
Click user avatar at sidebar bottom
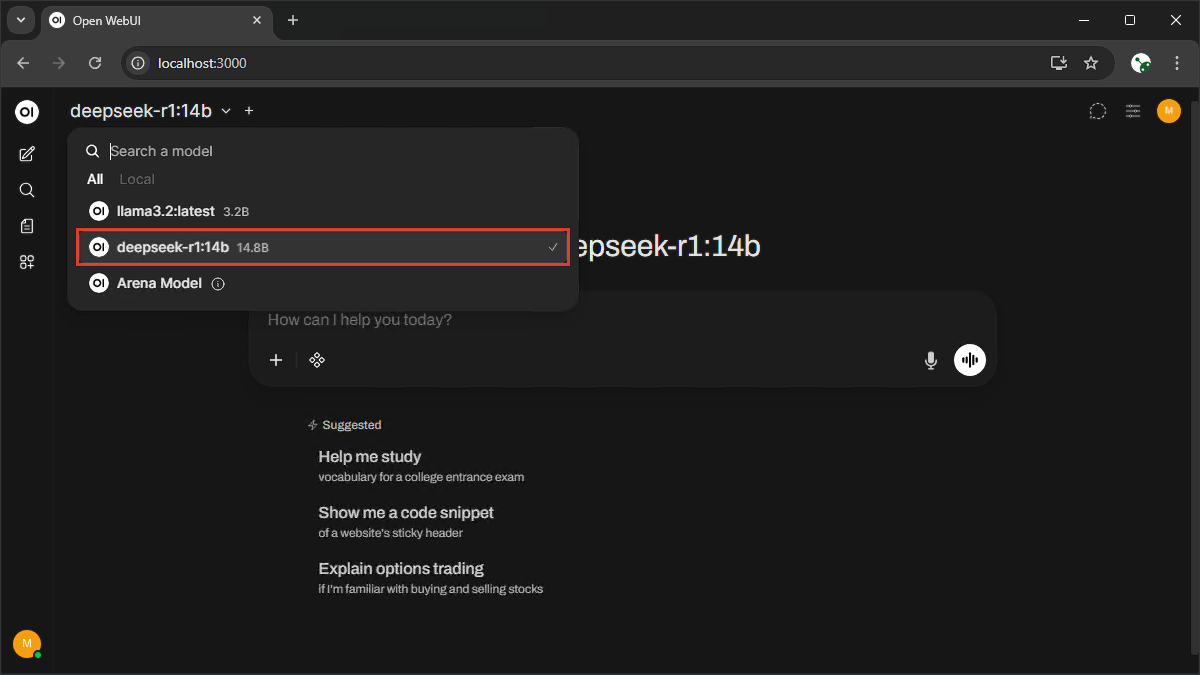tap(27, 643)
